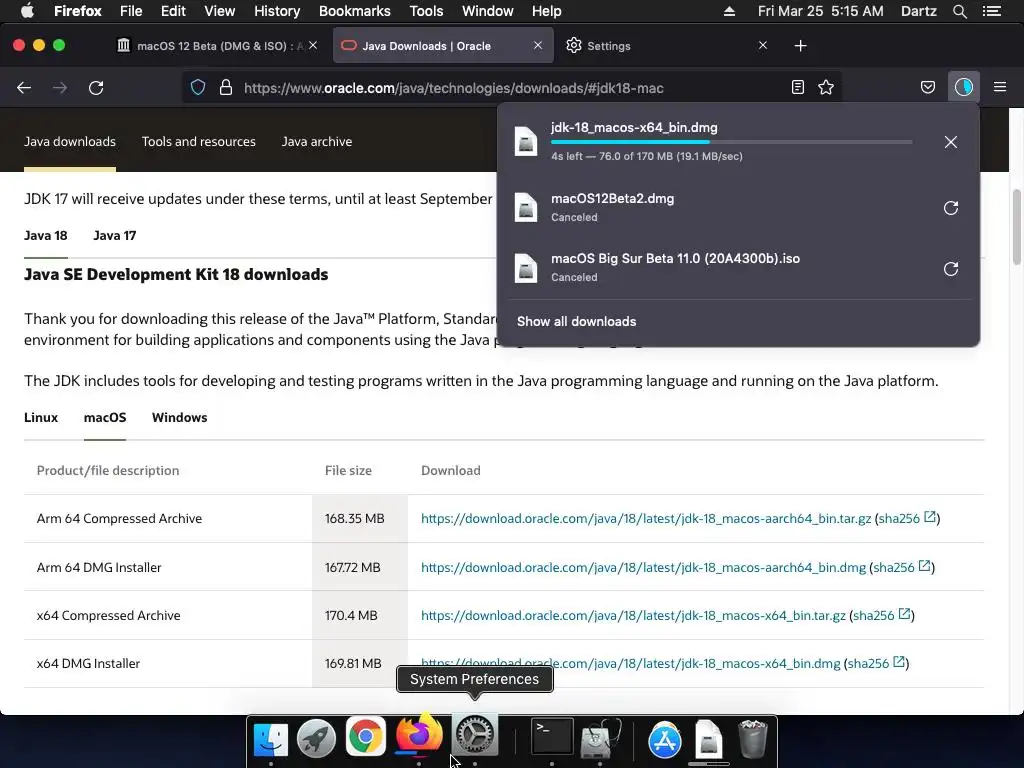Screen dimensions: 1024x768
Task: Close the macOS 12 Beta tab
Action: click(313, 45)
